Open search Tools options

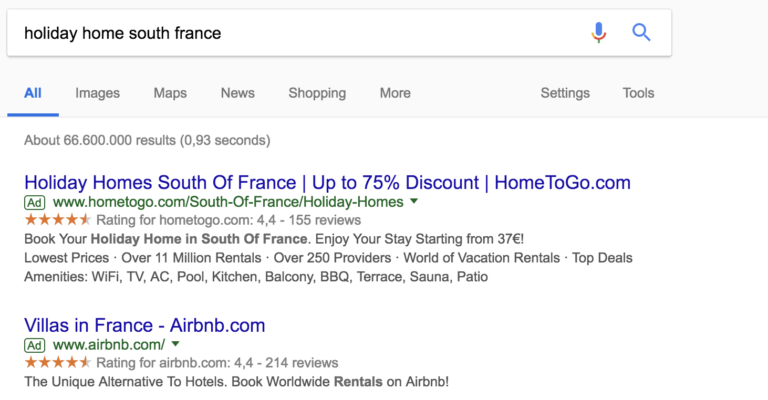tap(638, 93)
